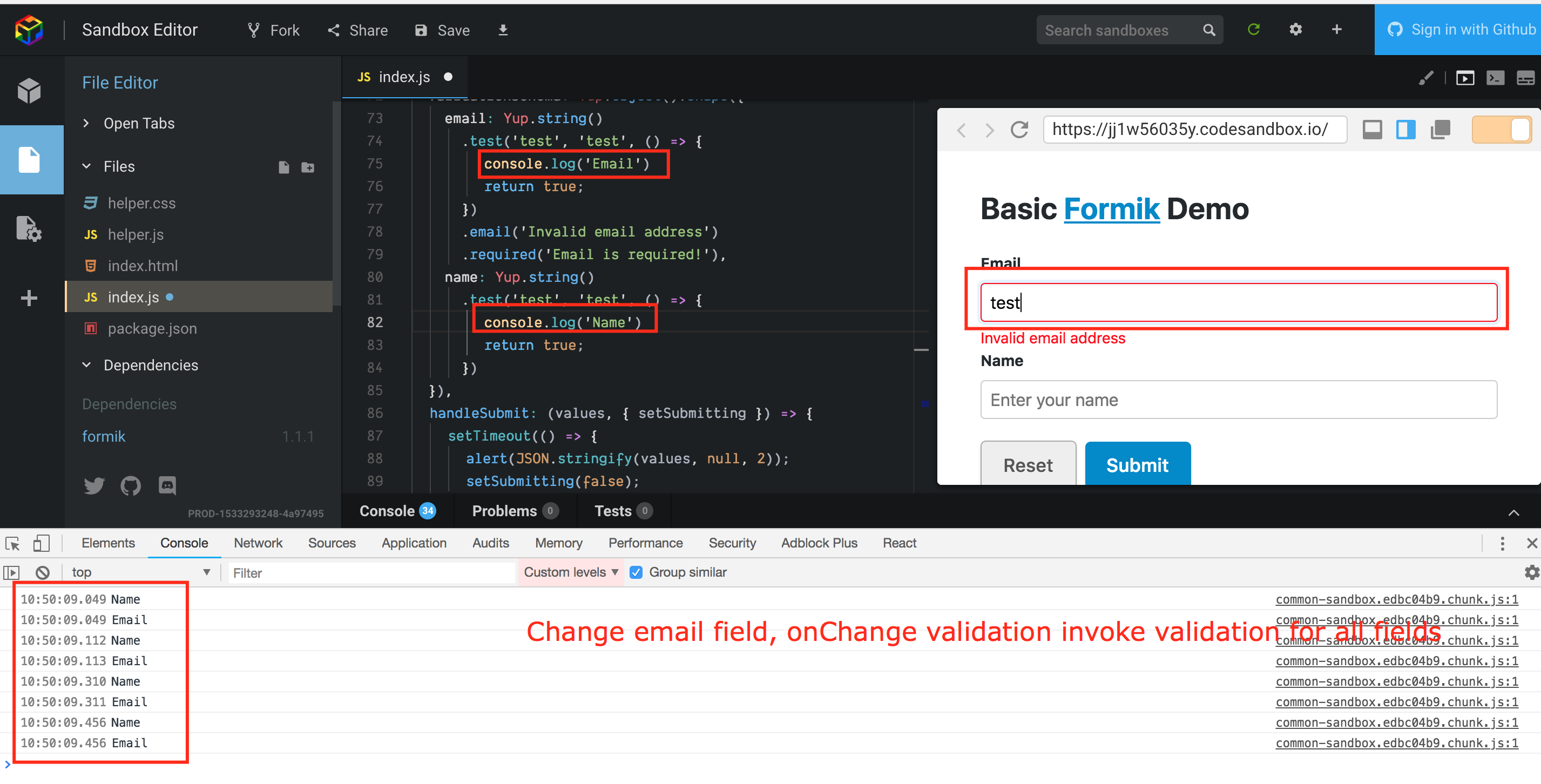Image resolution: width=1541 pixels, height=784 pixels.
Task: Create a new file icon
Action: pyautogui.click(x=284, y=167)
